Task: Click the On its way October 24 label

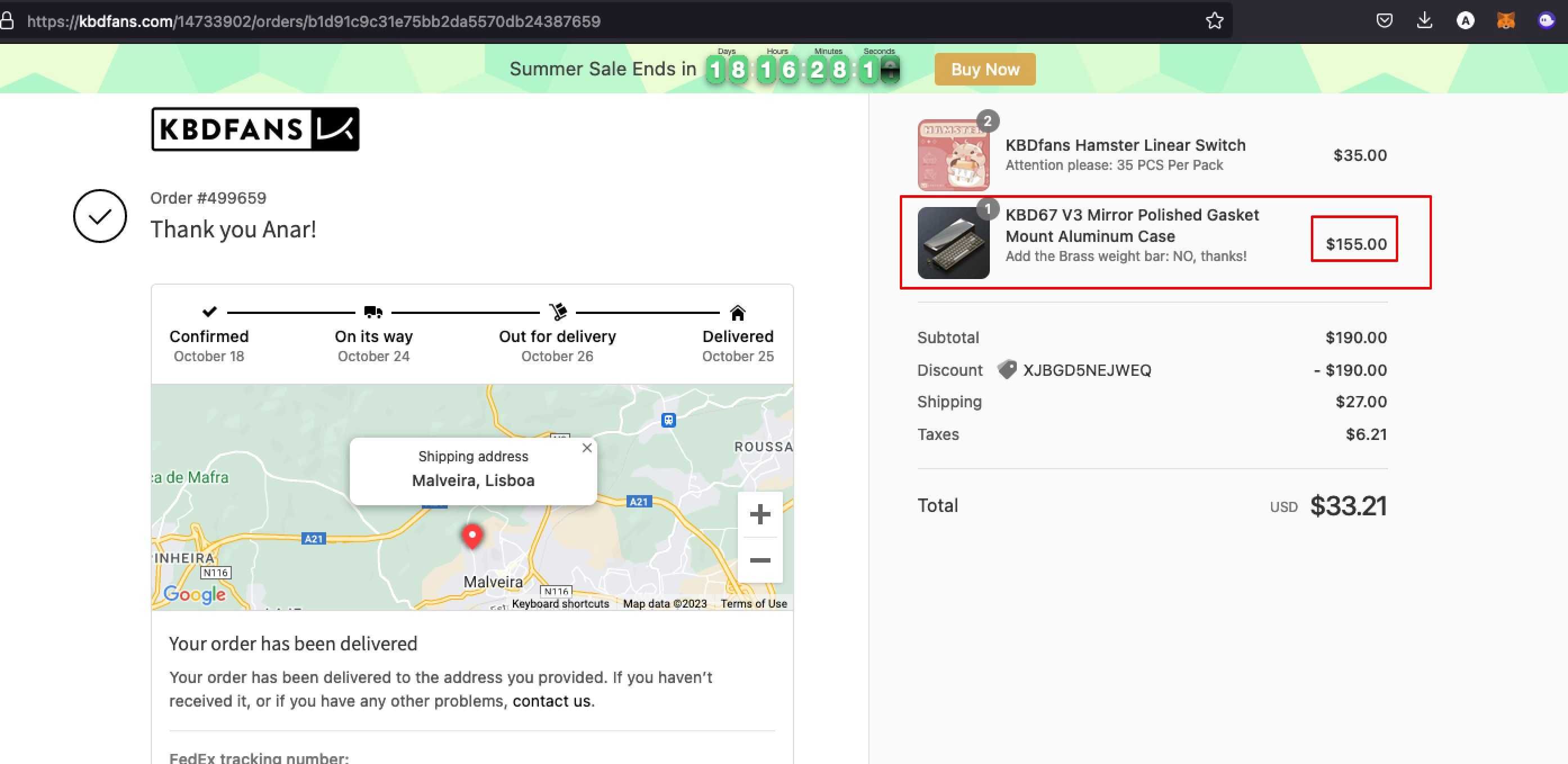Action: click(x=374, y=345)
